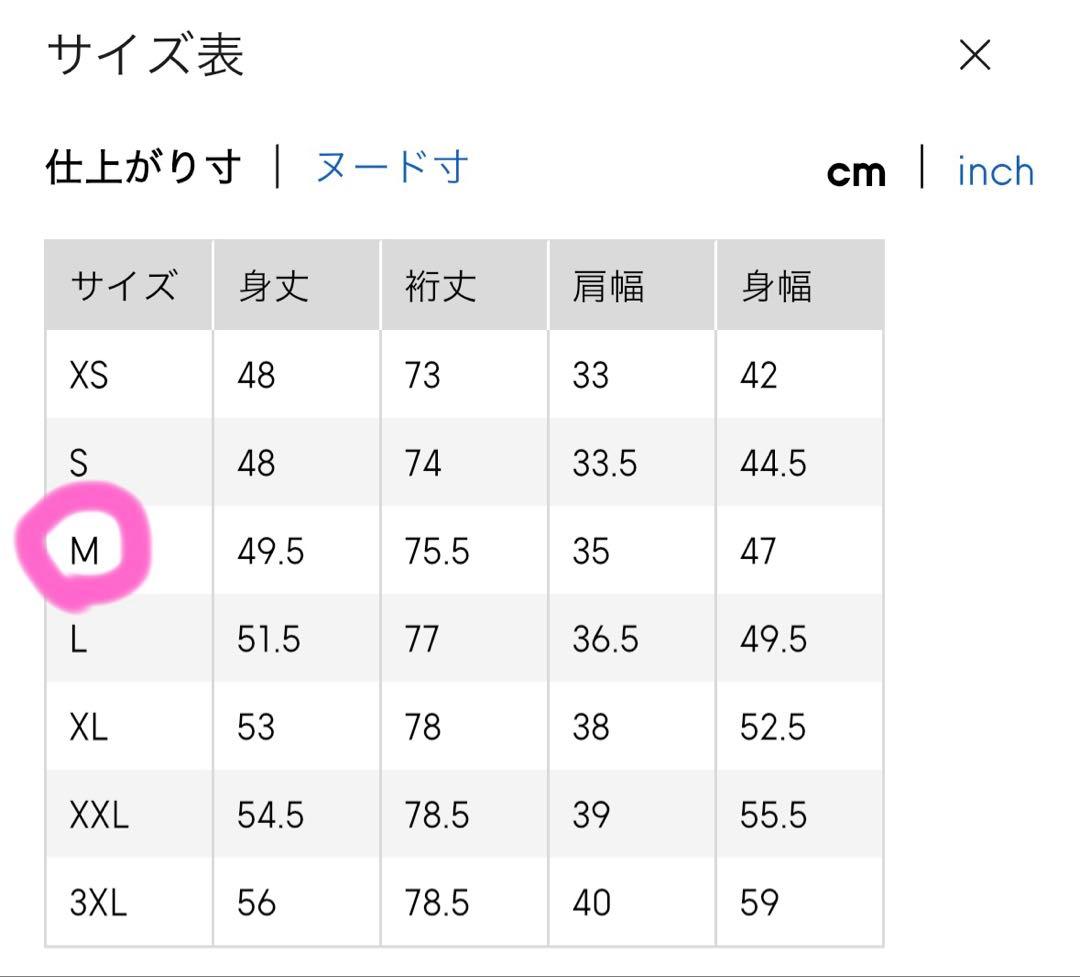Click the 肩幅 column header
Viewport: 1080px width, 977px height.
coord(608,287)
